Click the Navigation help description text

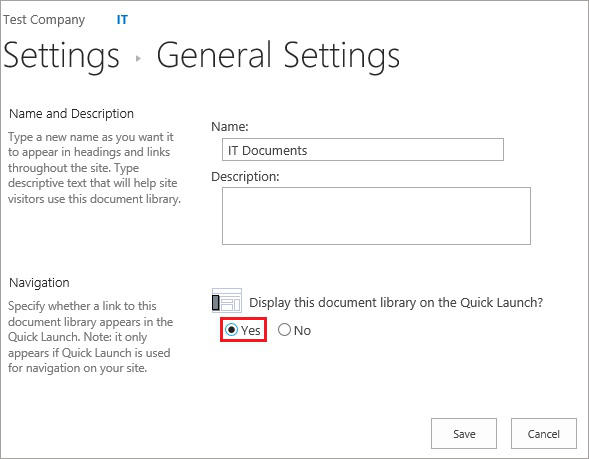(x=90, y=337)
